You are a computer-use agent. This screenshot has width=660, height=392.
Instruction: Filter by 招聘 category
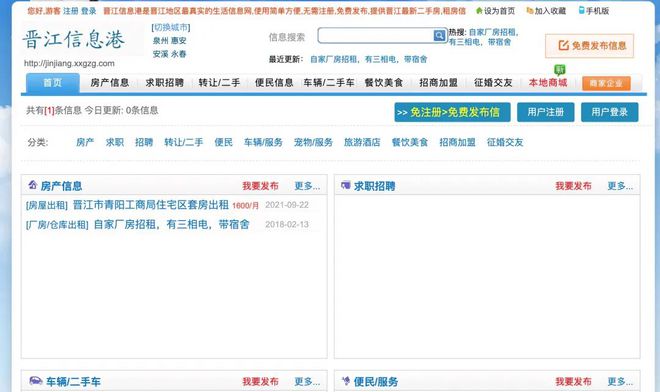[144, 142]
